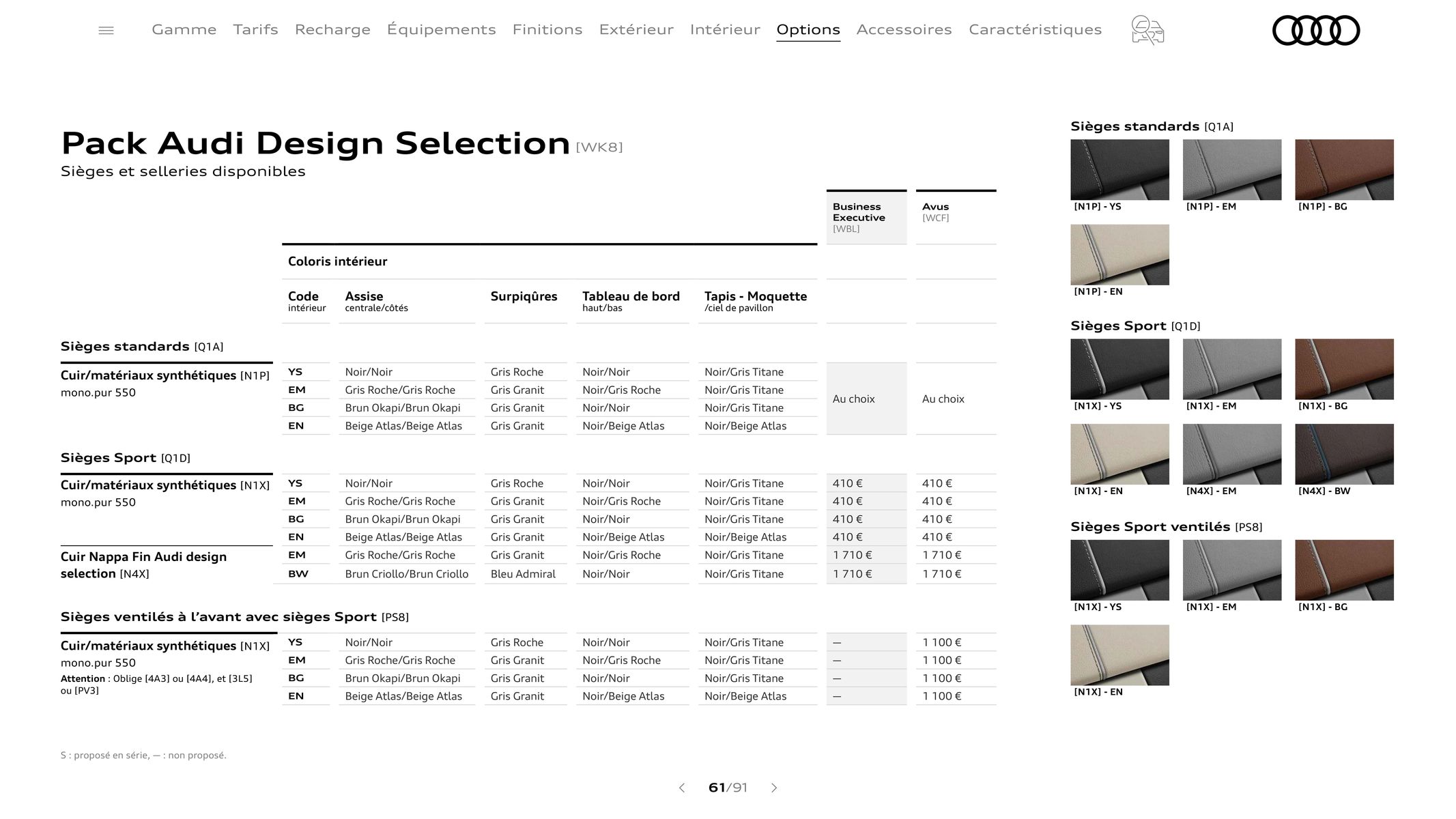
Task: Switch to the Finitions tab
Action: pos(547,29)
